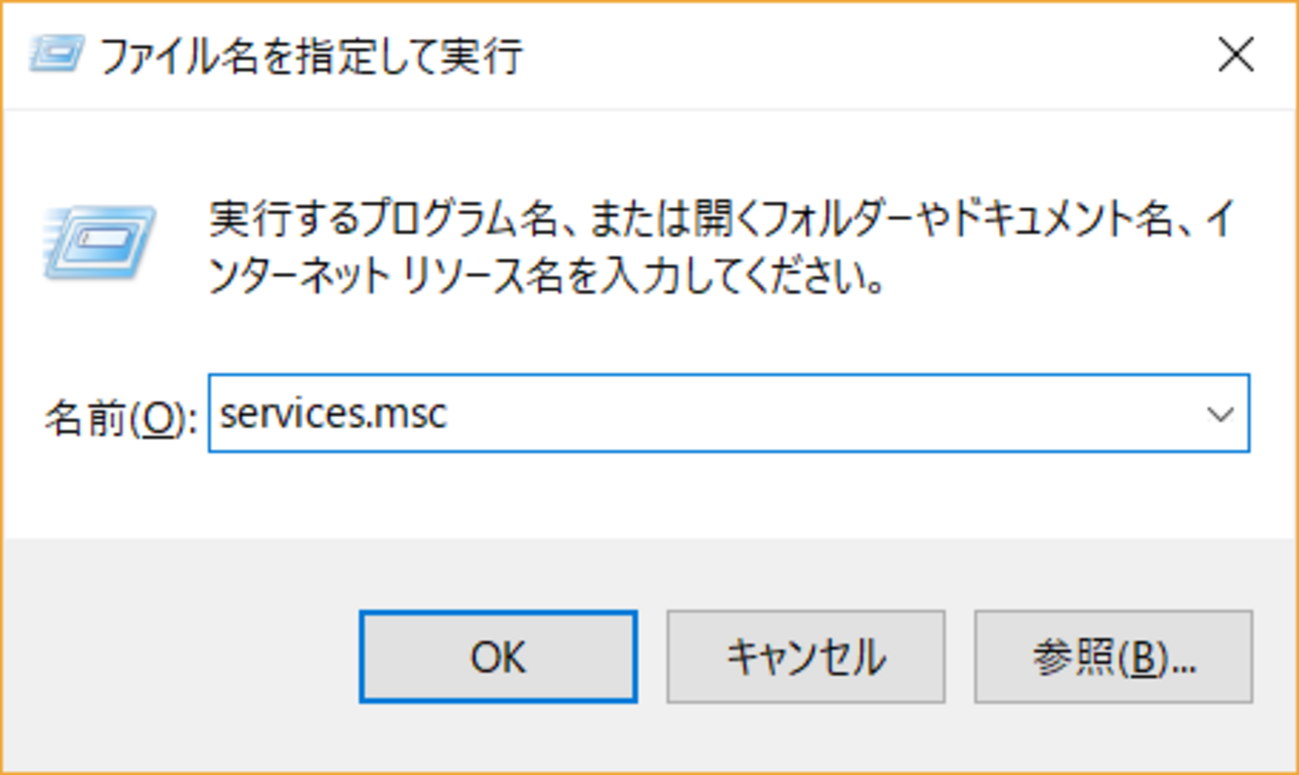Focus the 名前 input field
Viewport: 1299px width, 775px height.
pos(729,414)
